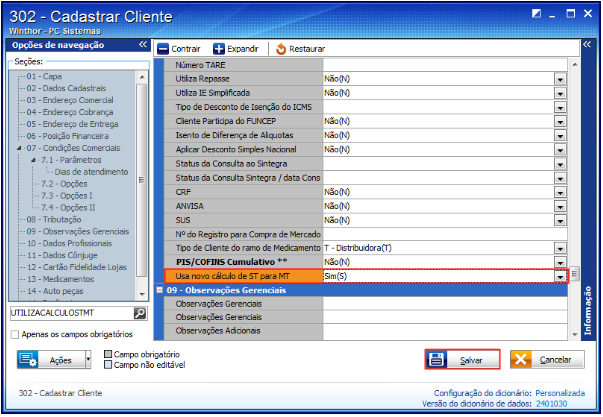
Task: Collapse section 09 - Observações Gerenciais header
Action: [x=160, y=290]
